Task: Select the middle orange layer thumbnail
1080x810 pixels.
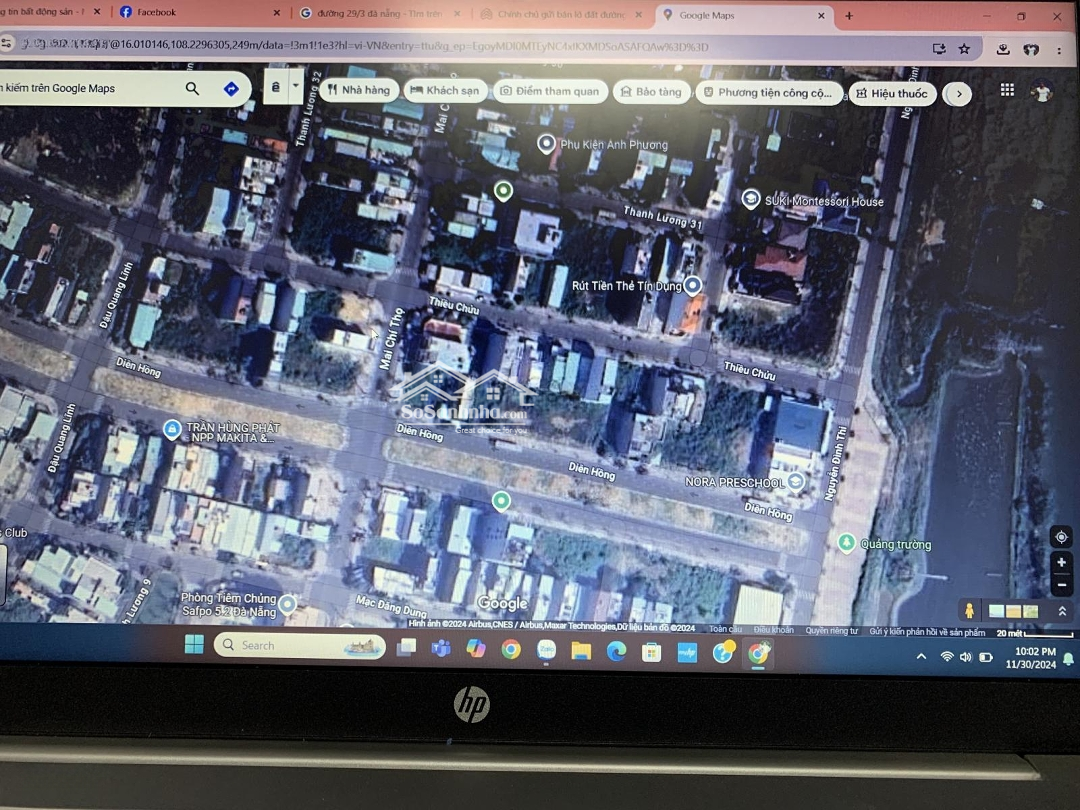Action: click(1012, 610)
